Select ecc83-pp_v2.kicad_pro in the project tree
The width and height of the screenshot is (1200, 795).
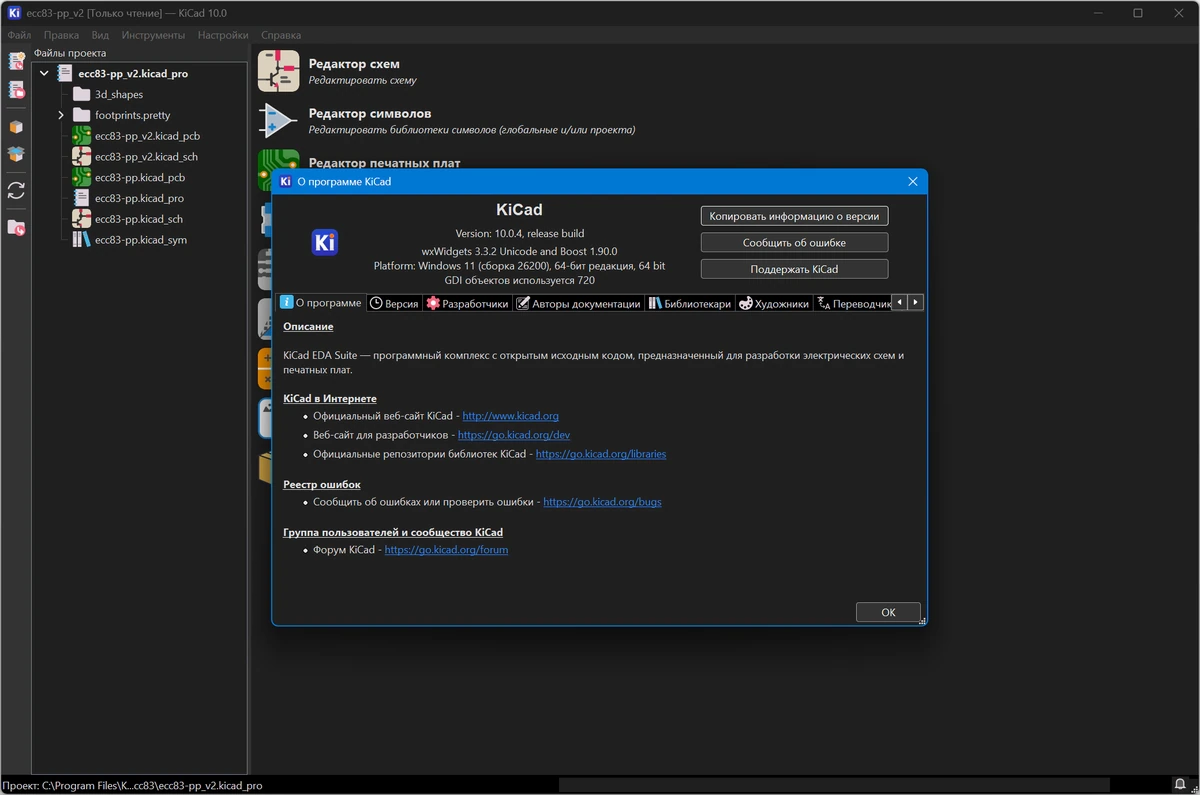pos(133,74)
